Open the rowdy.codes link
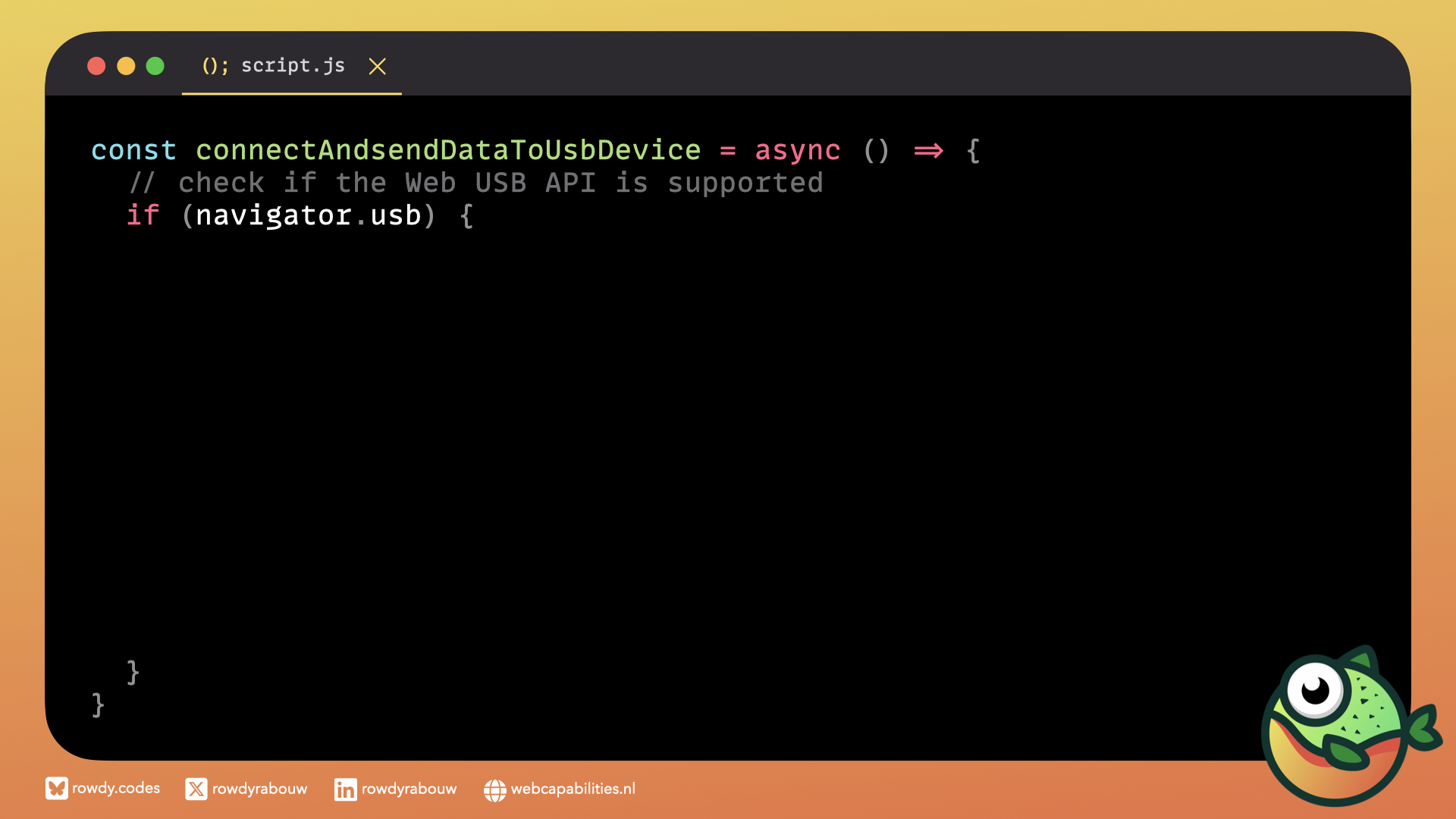 (116, 789)
